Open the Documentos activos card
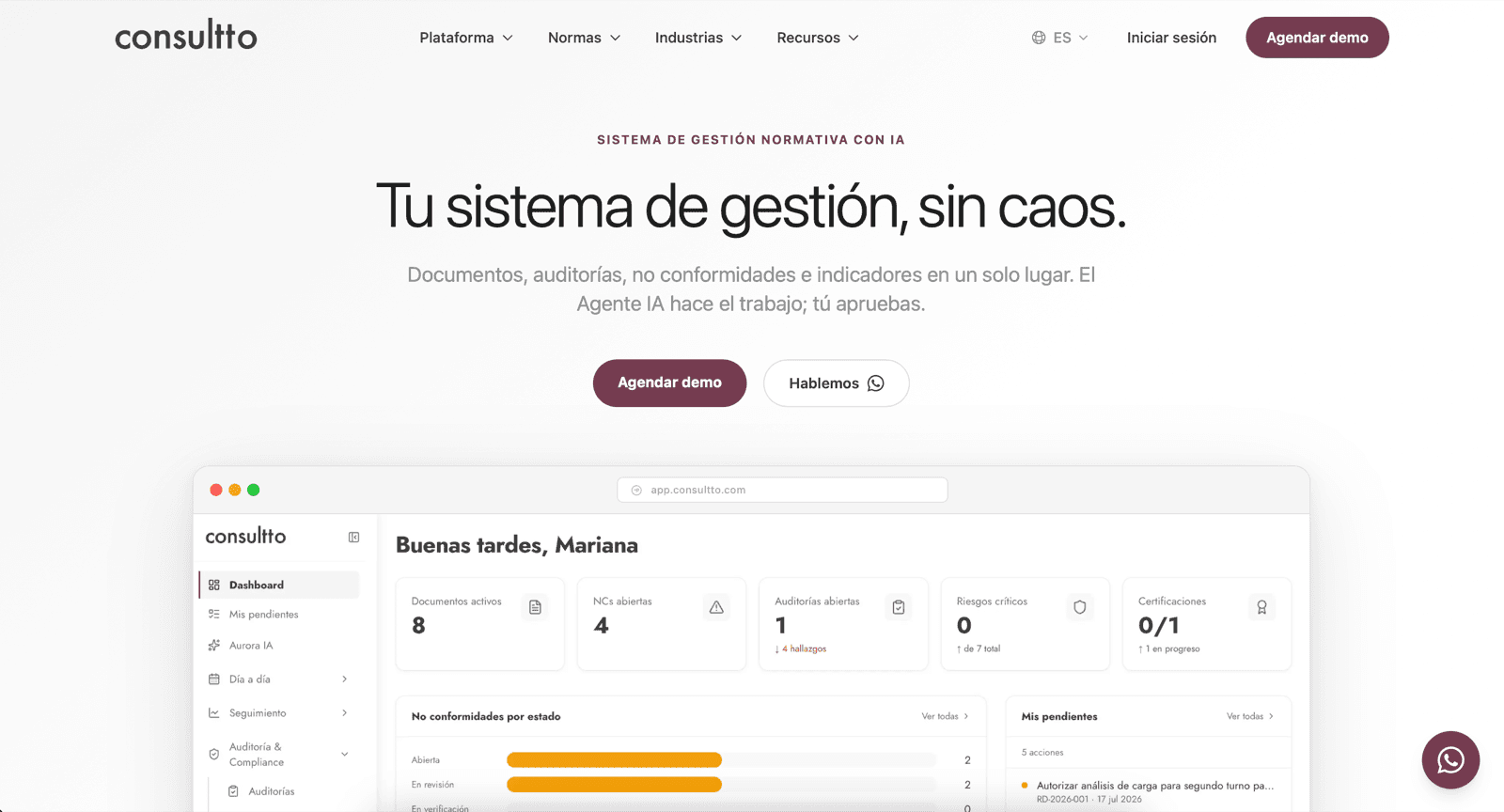The width and height of the screenshot is (1504, 812). click(x=480, y=624)
